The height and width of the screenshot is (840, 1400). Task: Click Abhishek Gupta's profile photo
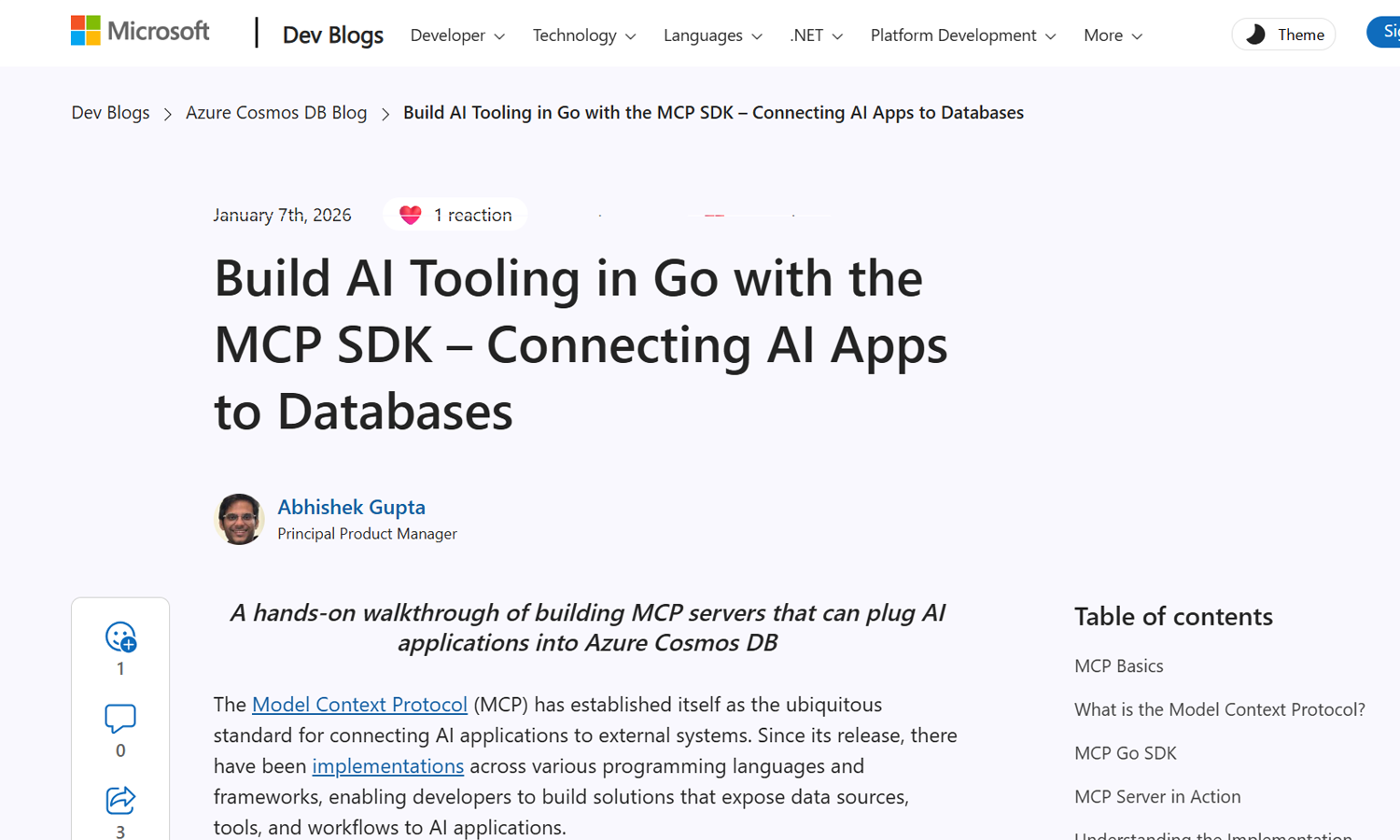[x=239, y=519]
